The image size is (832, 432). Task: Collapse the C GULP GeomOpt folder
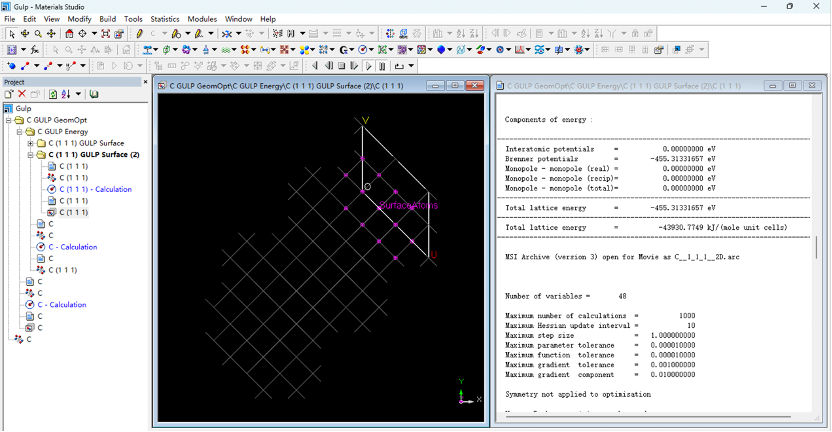9,120
